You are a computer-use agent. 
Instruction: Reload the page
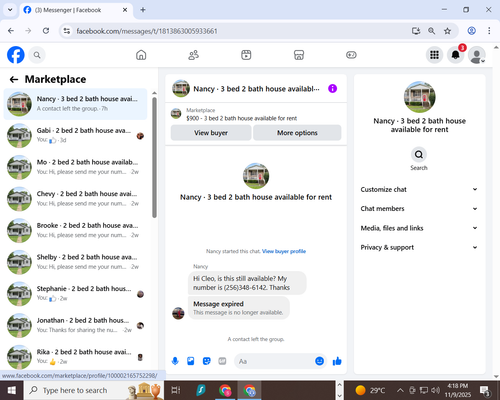(x=46, y=31)
